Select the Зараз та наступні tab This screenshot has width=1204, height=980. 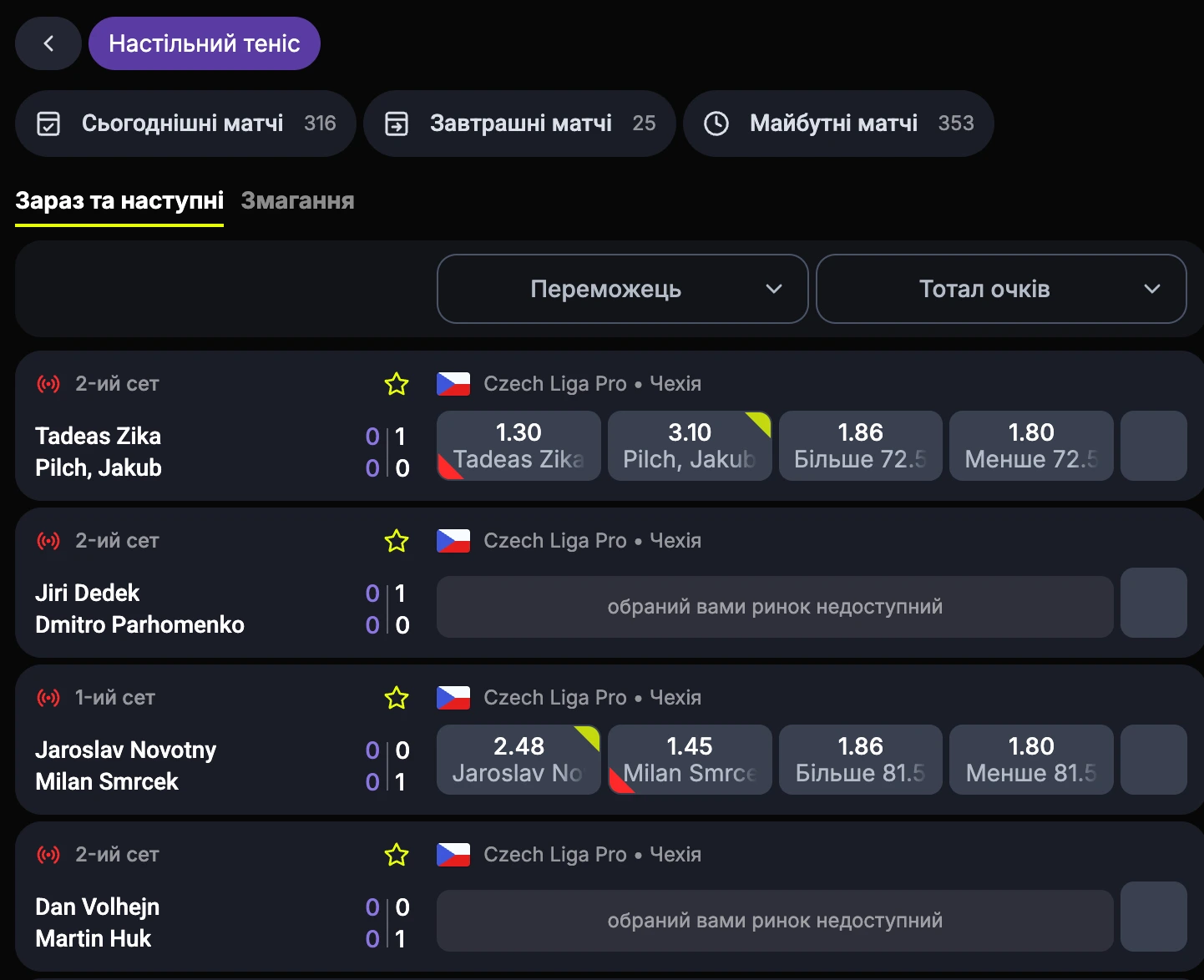(119, 200)
